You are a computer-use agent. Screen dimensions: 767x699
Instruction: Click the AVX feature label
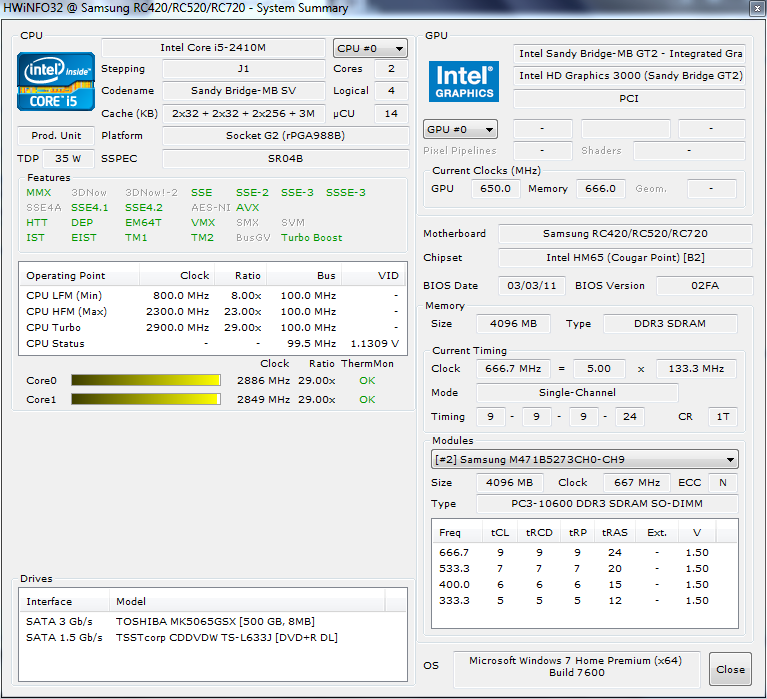(x=248, y=207)
